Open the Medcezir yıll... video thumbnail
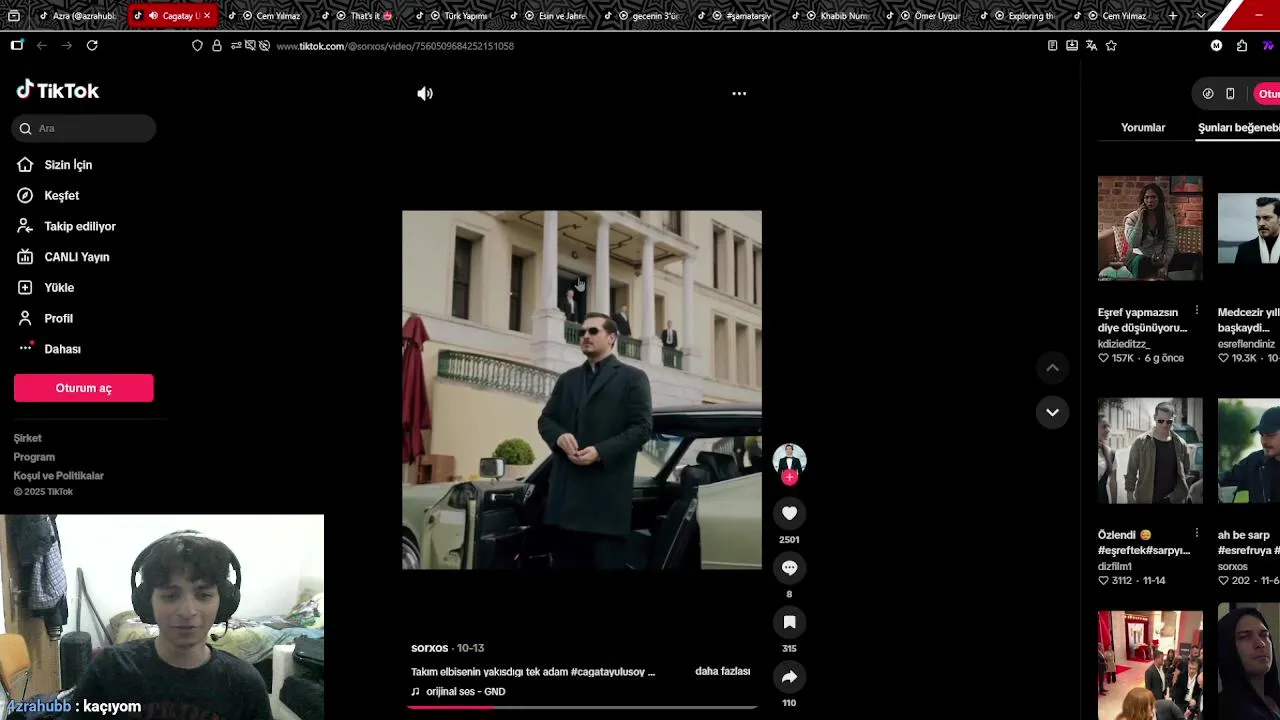The height and width of the screenshot is (720, 1280). click(x=1249, y=228)
